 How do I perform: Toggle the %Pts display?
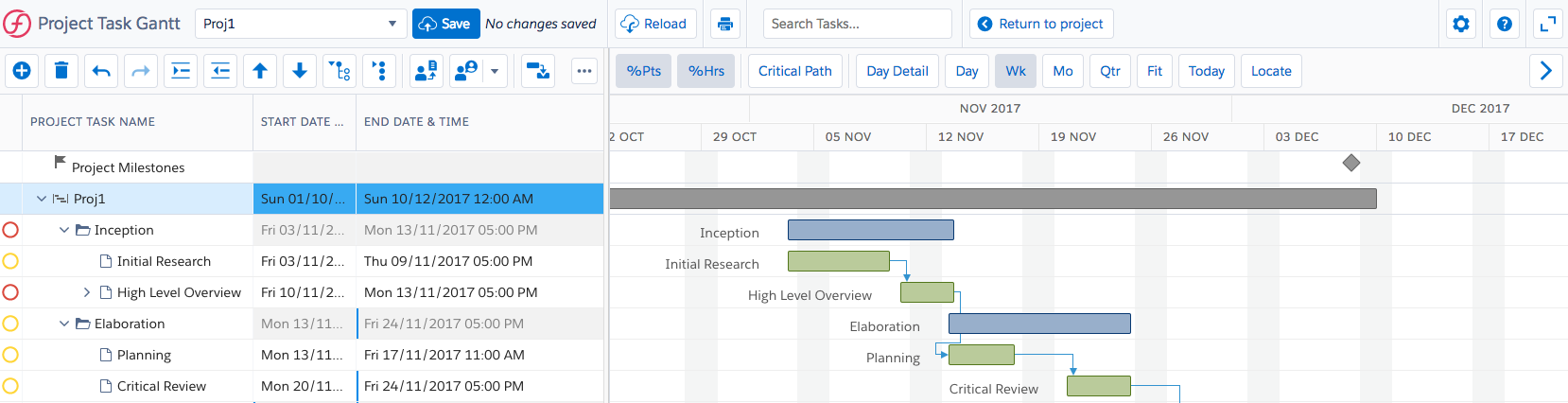click(x=644, y=71)
